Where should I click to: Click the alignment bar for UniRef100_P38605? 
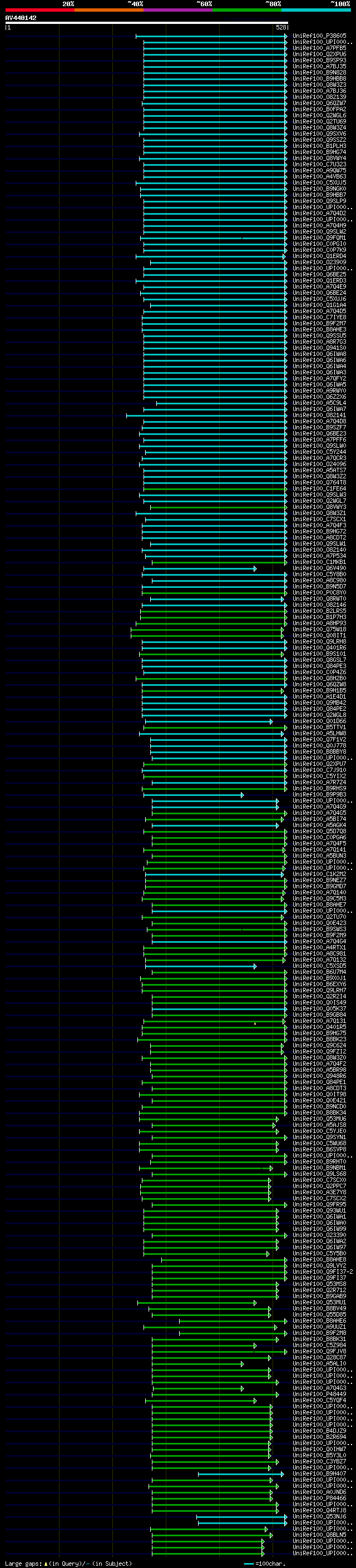click(211, 36)
